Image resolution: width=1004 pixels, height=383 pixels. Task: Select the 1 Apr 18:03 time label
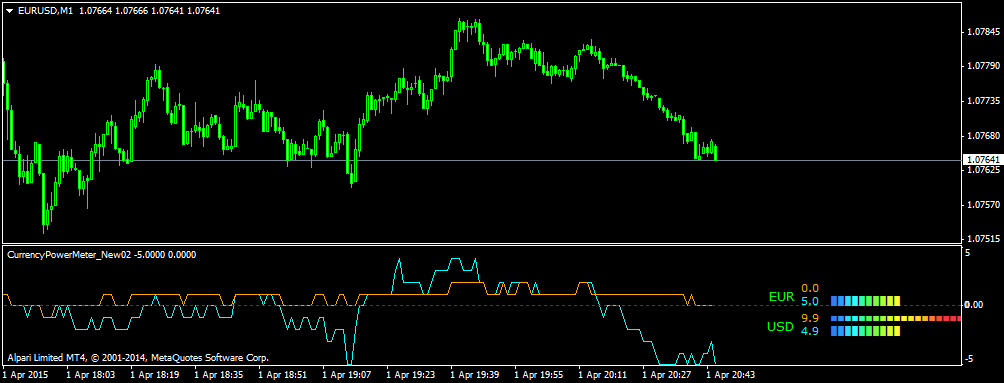(91, 374)
